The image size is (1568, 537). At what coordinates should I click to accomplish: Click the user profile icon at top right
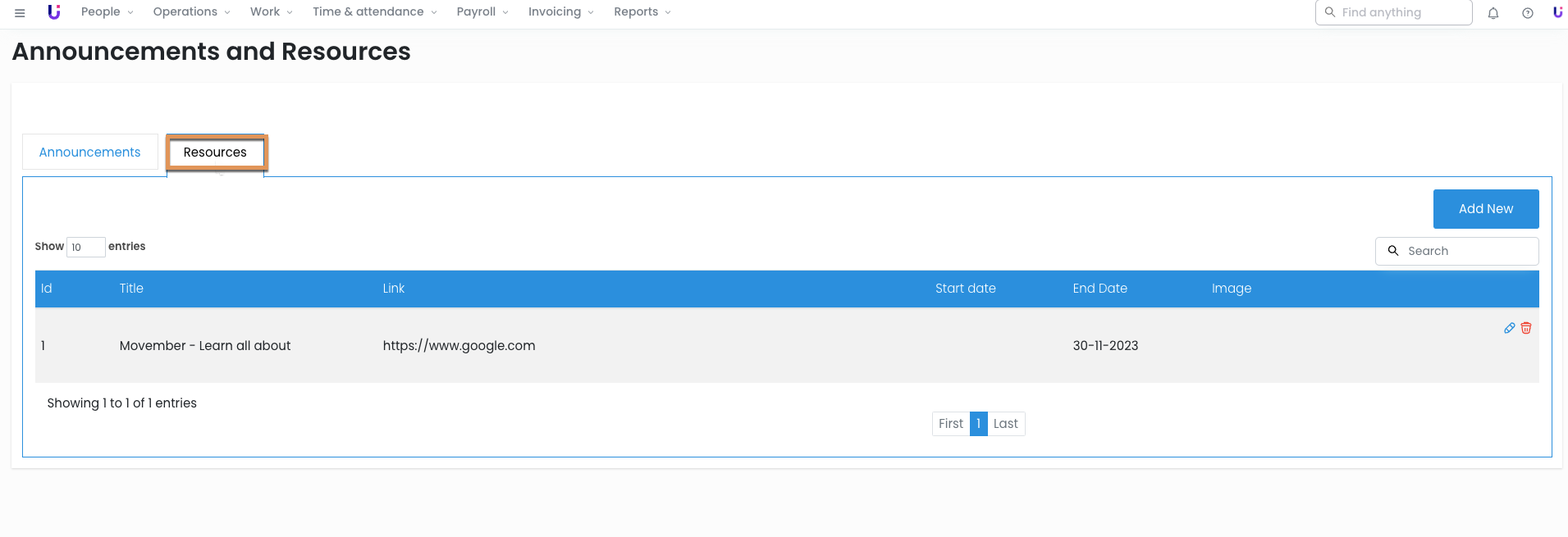[1557, 12]
